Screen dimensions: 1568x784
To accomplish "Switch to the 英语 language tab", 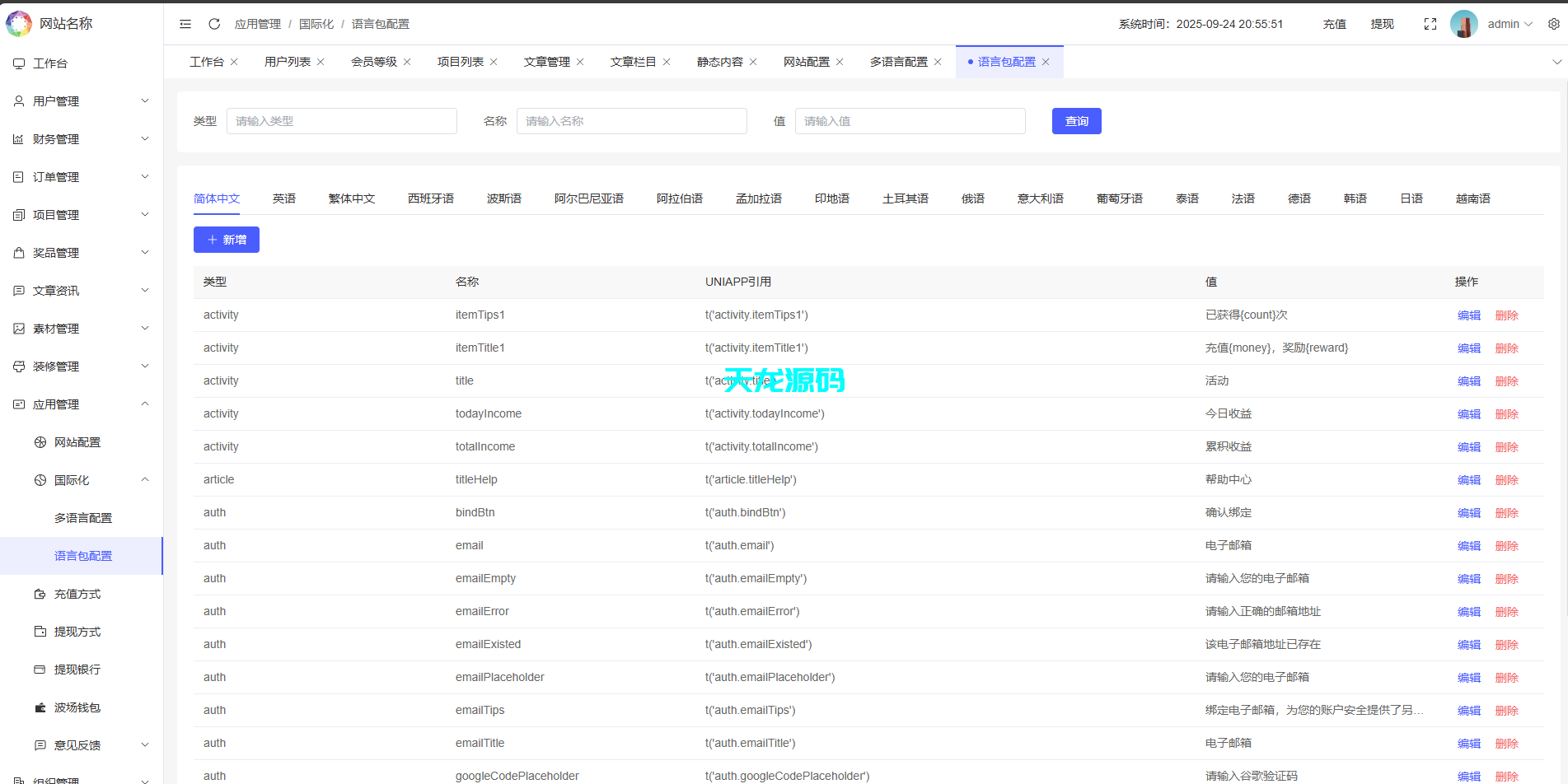I will [284, 198].
